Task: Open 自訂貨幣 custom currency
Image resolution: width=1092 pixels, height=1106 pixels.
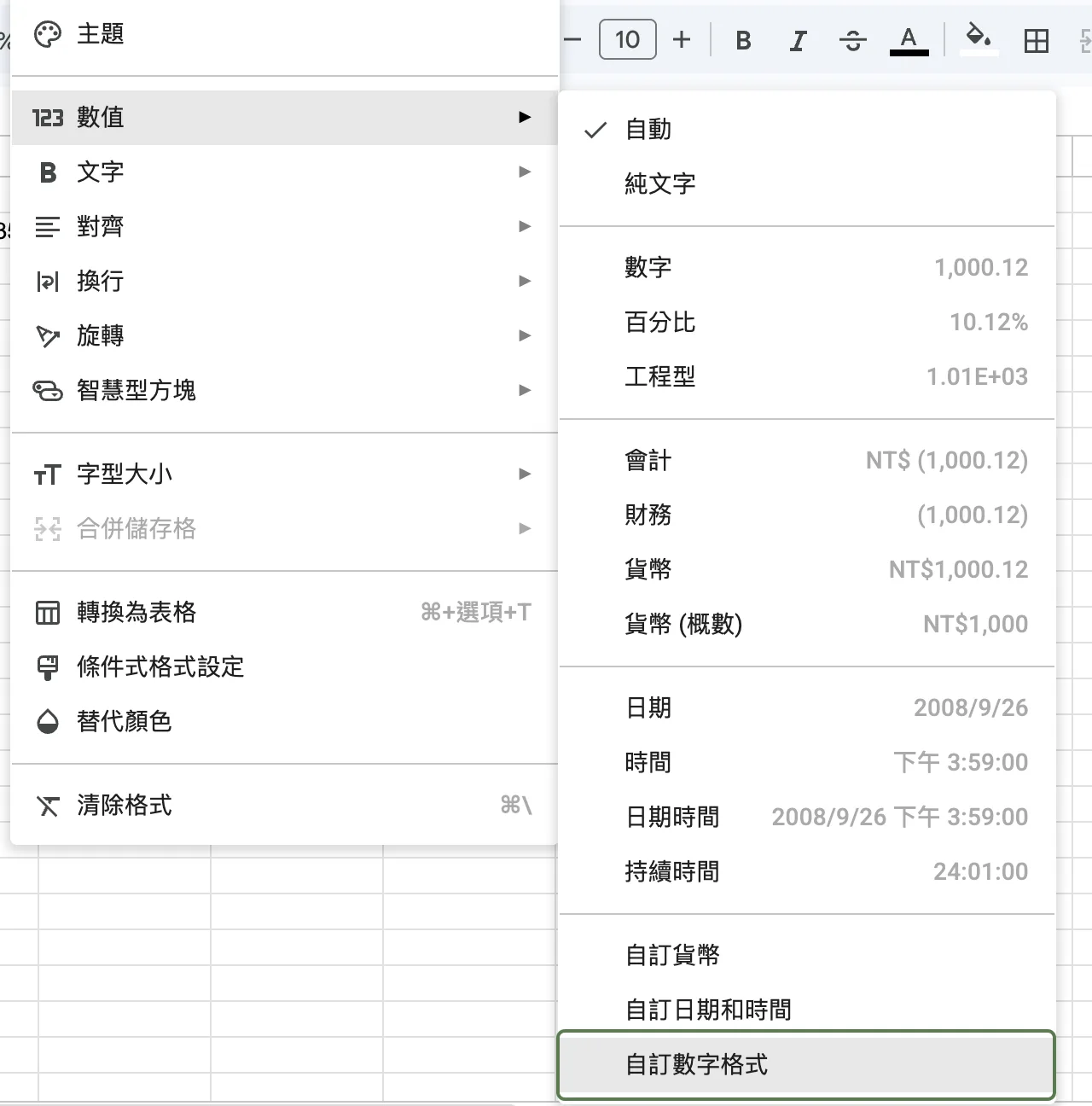Action: tap(807, 955)
